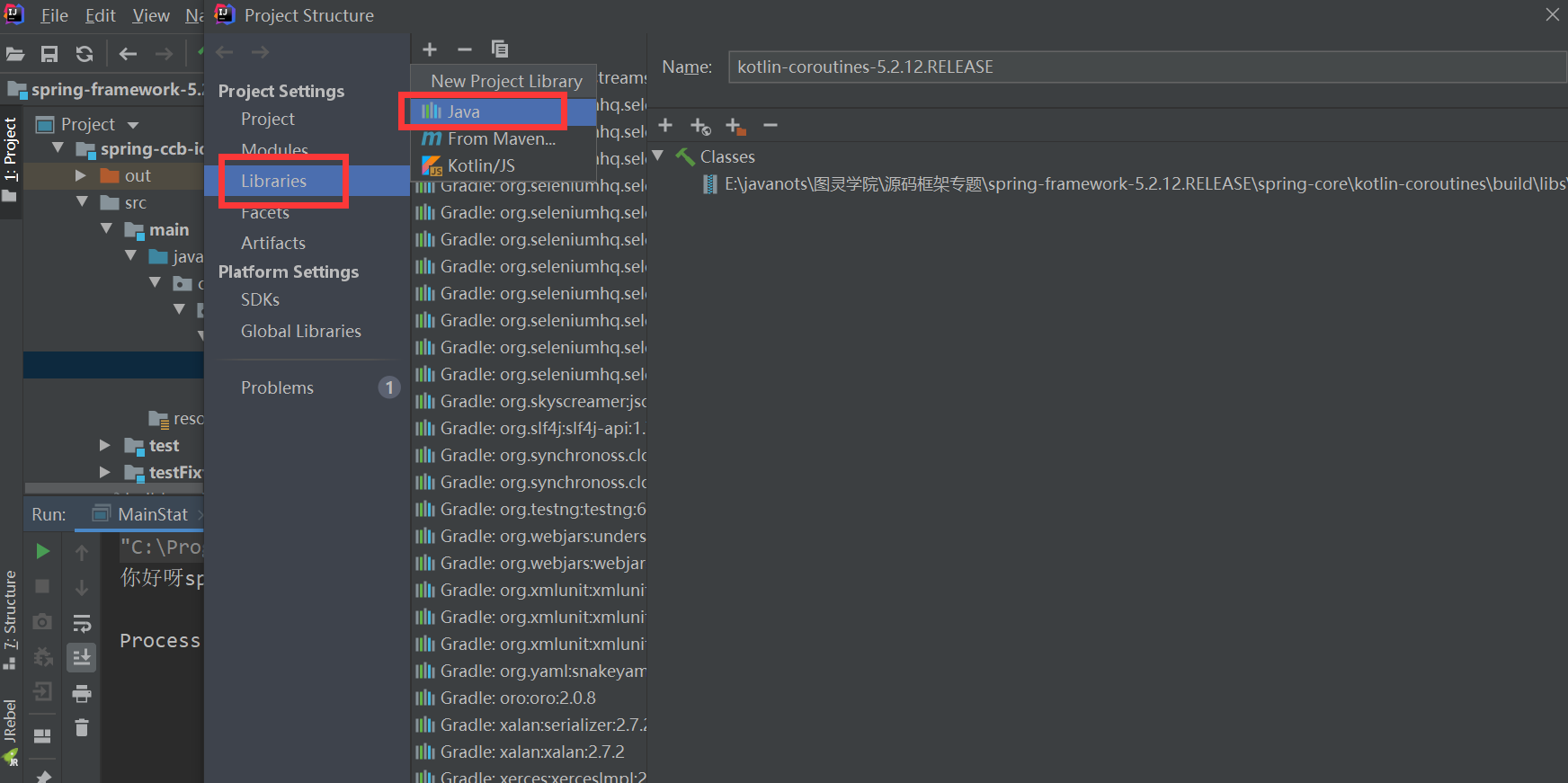Expand the out folder node
This screenshot has width=1568, height=783.
[81, 175]
